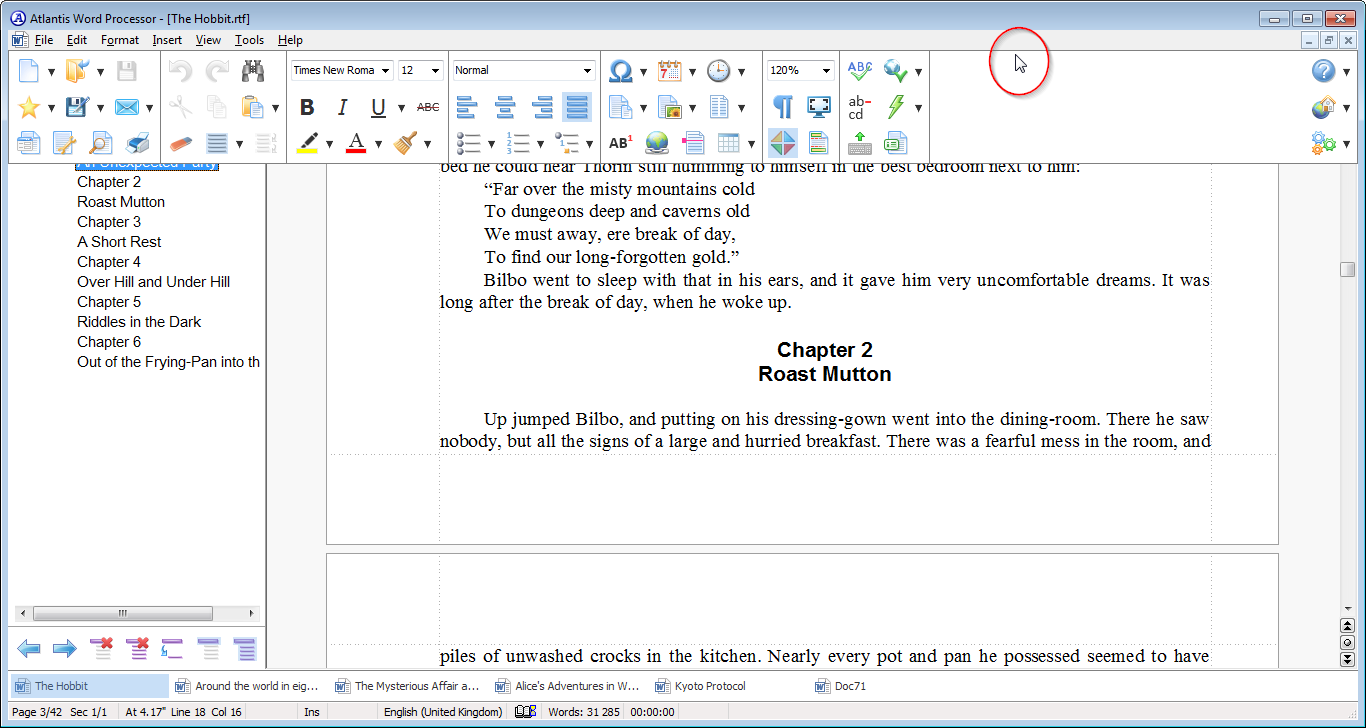This screenshot has height=728, width=1366.
Task: Open the Edit menu
Action: tap(77, 40)
